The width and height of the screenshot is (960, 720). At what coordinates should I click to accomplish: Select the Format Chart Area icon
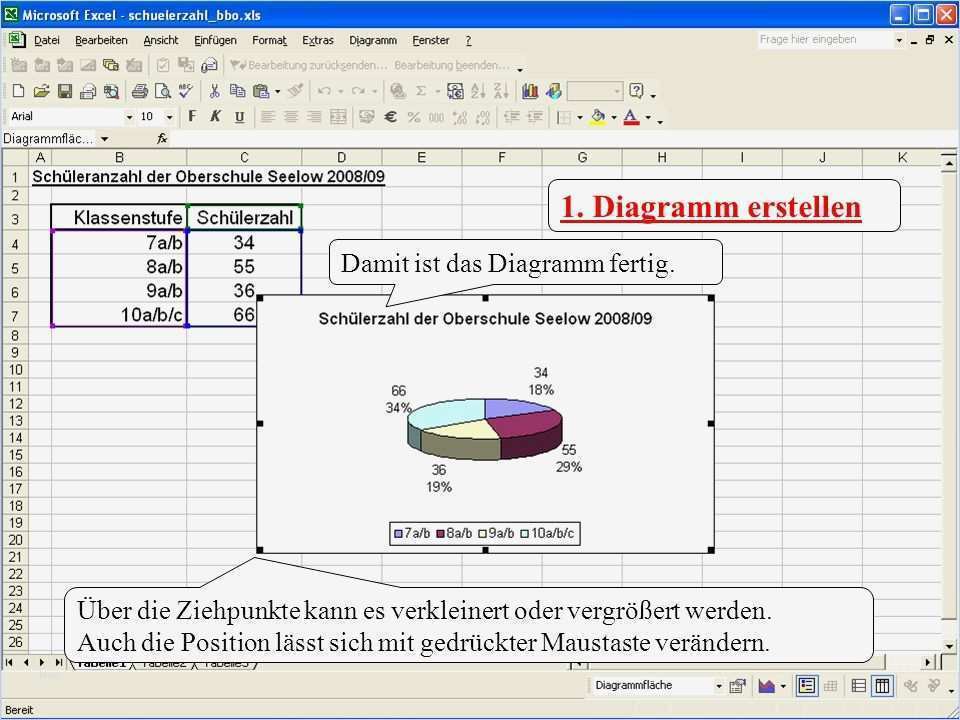[738, 686]
